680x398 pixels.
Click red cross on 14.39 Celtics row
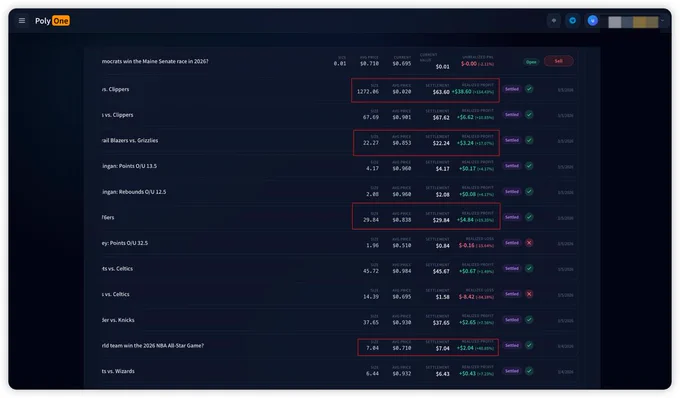tap(529, 294)
